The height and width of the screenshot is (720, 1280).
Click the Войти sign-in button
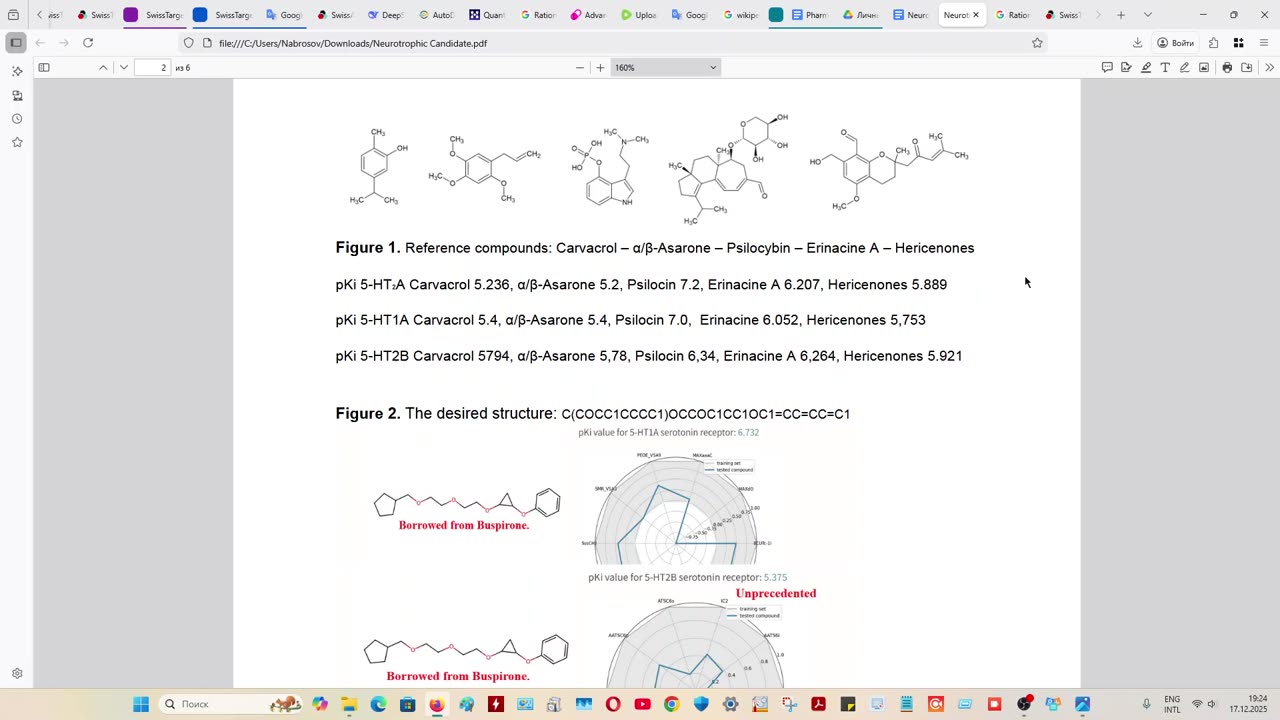(1176, 43)
